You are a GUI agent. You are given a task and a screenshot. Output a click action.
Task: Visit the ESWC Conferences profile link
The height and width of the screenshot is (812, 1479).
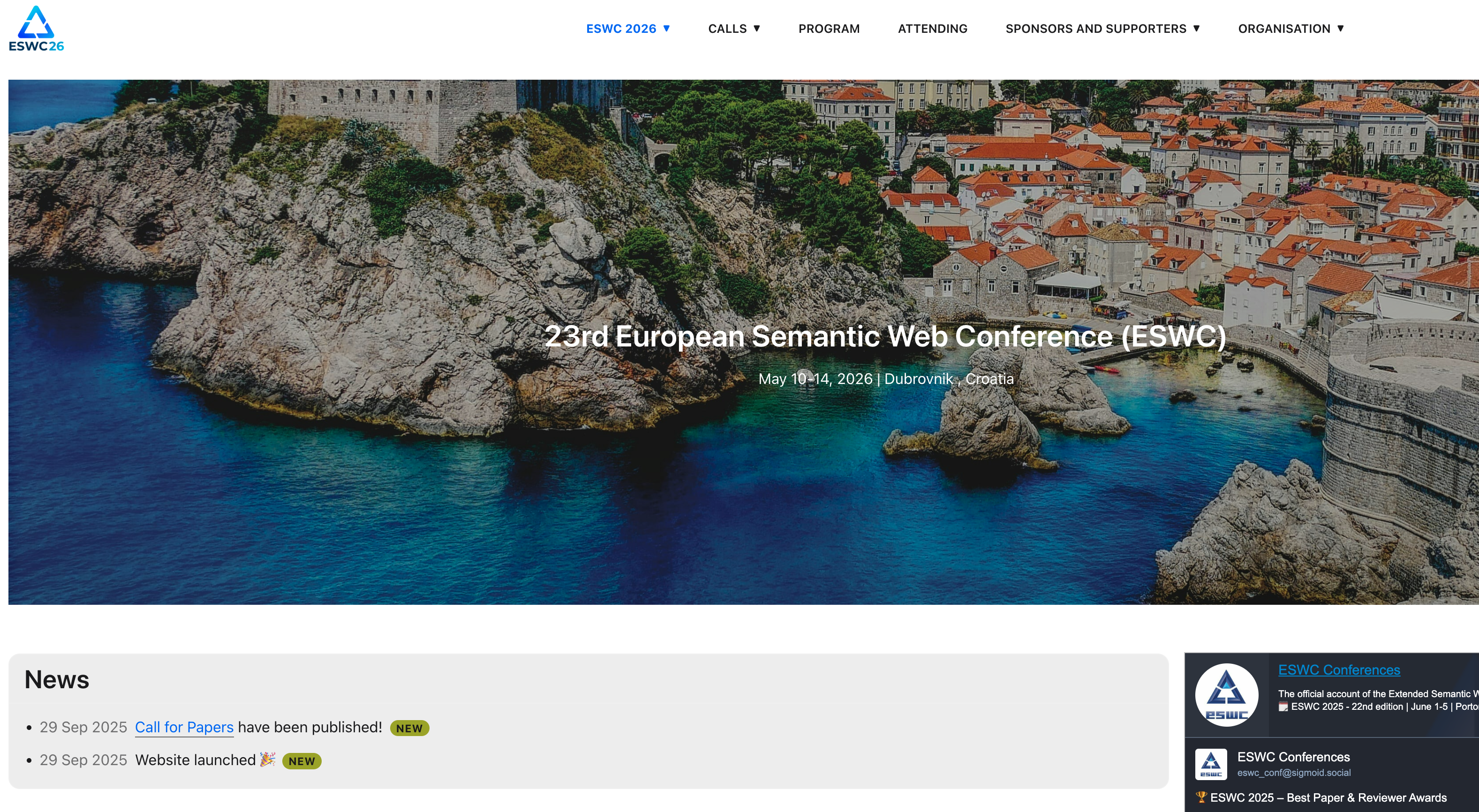pyautogui.click(x=1338, y=669)
